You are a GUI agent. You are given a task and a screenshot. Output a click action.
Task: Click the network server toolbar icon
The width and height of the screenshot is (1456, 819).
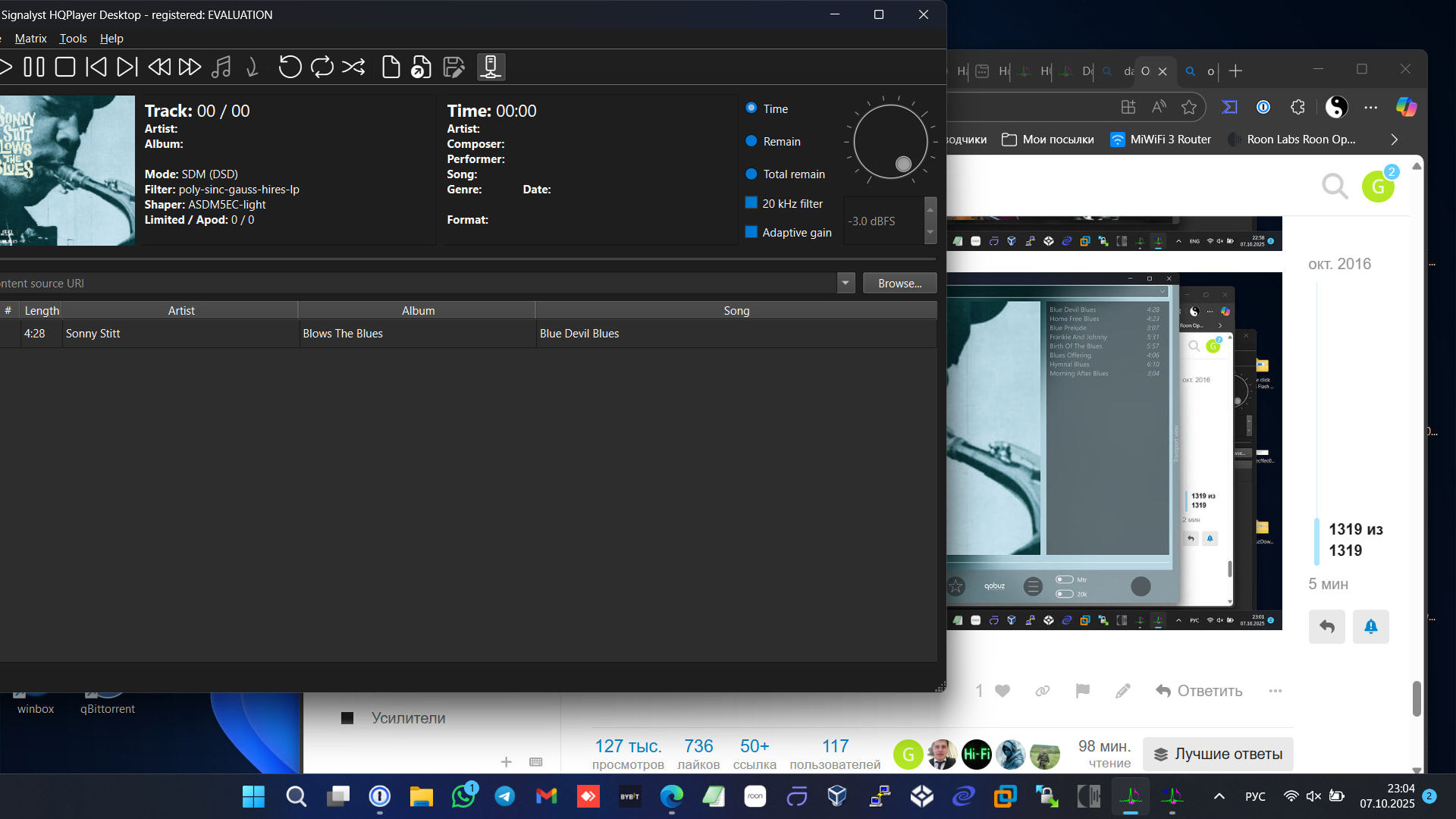491,67
